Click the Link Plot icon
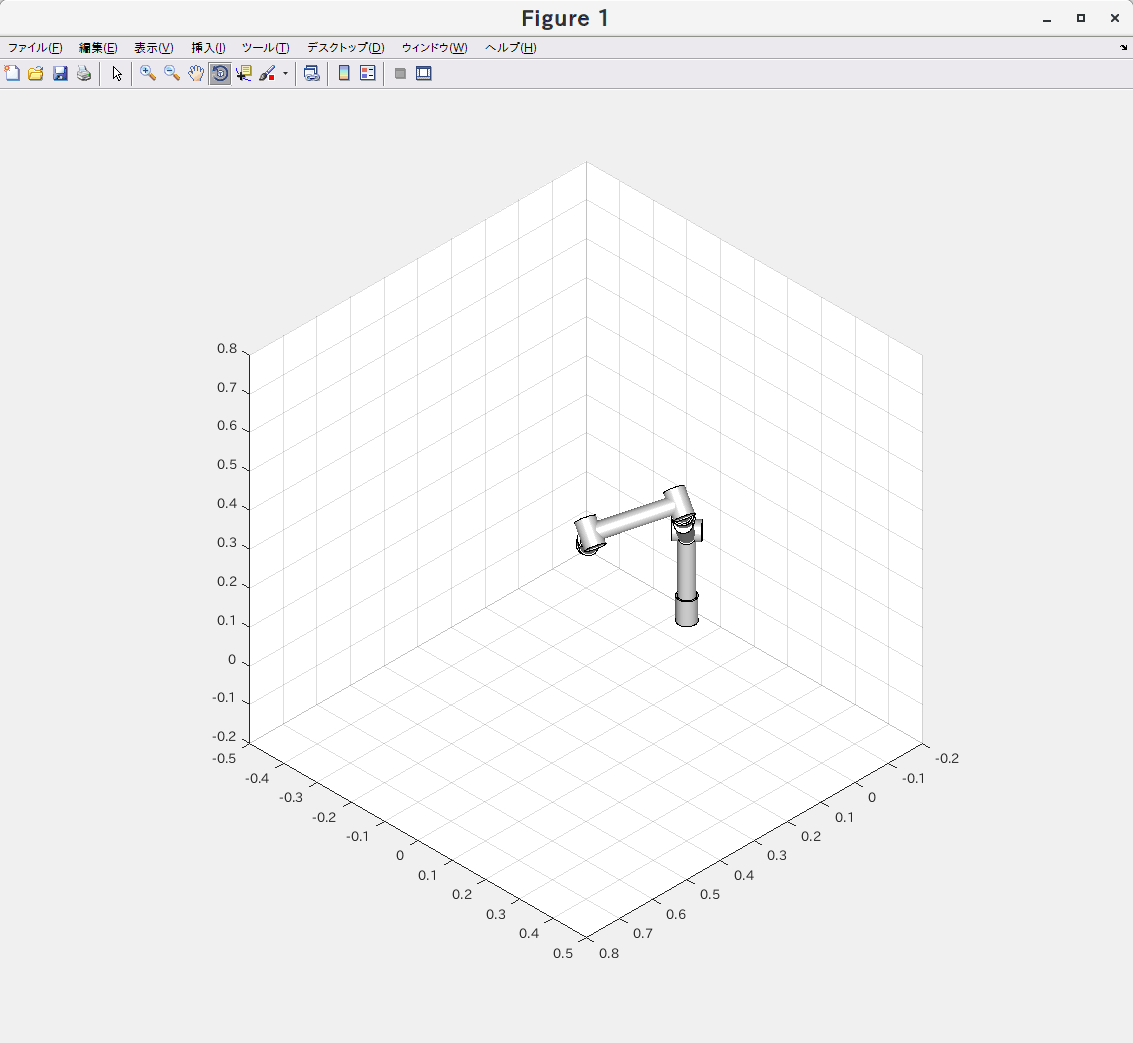 coord(312,74)
